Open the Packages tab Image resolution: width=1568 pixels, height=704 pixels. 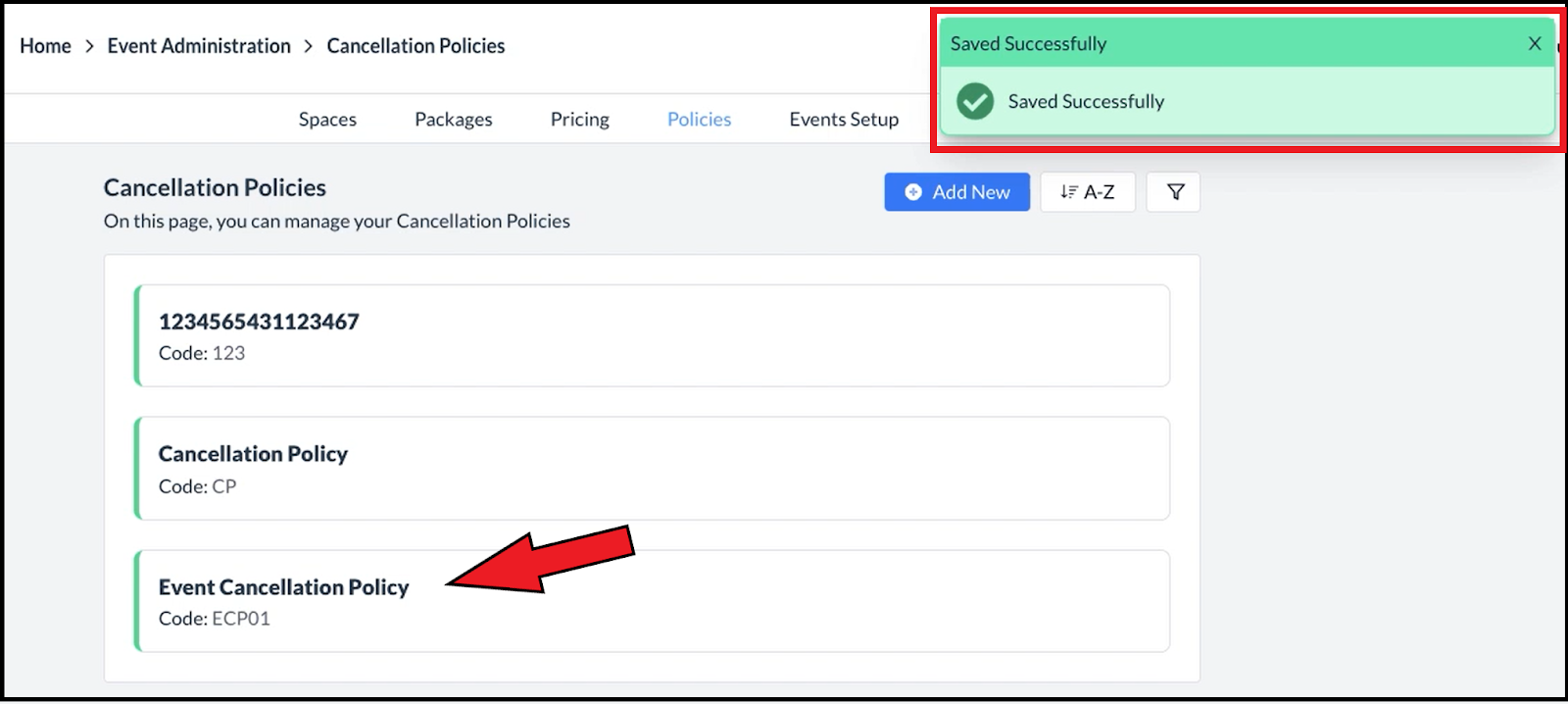[453, 120]
